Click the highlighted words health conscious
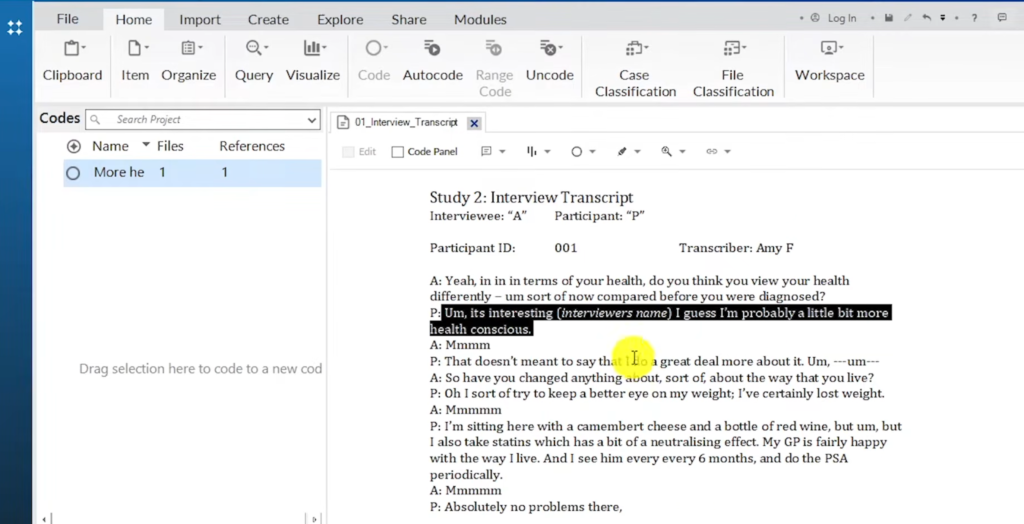 (481, 329)
